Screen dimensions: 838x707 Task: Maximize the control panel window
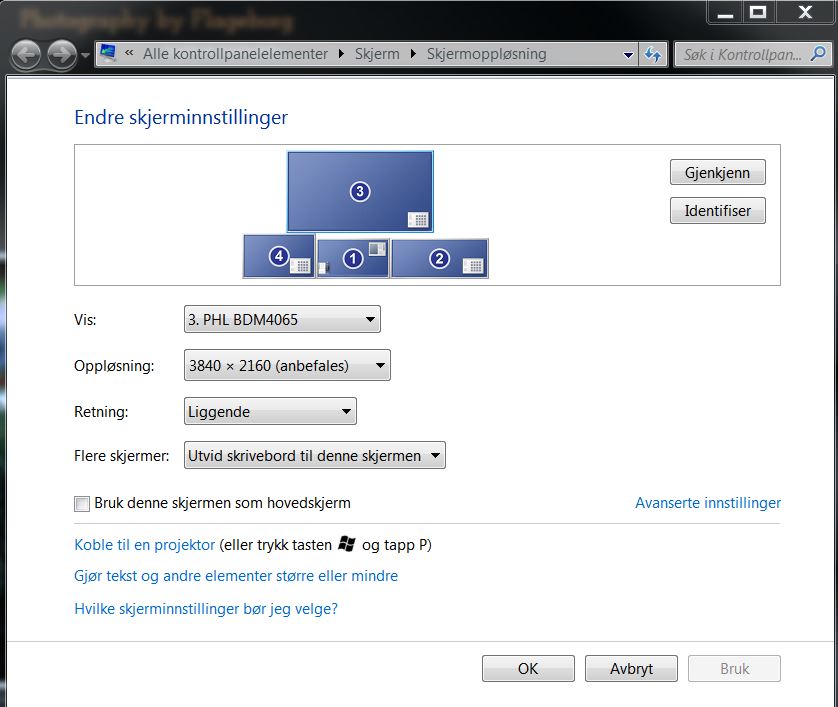pos(758,12)
